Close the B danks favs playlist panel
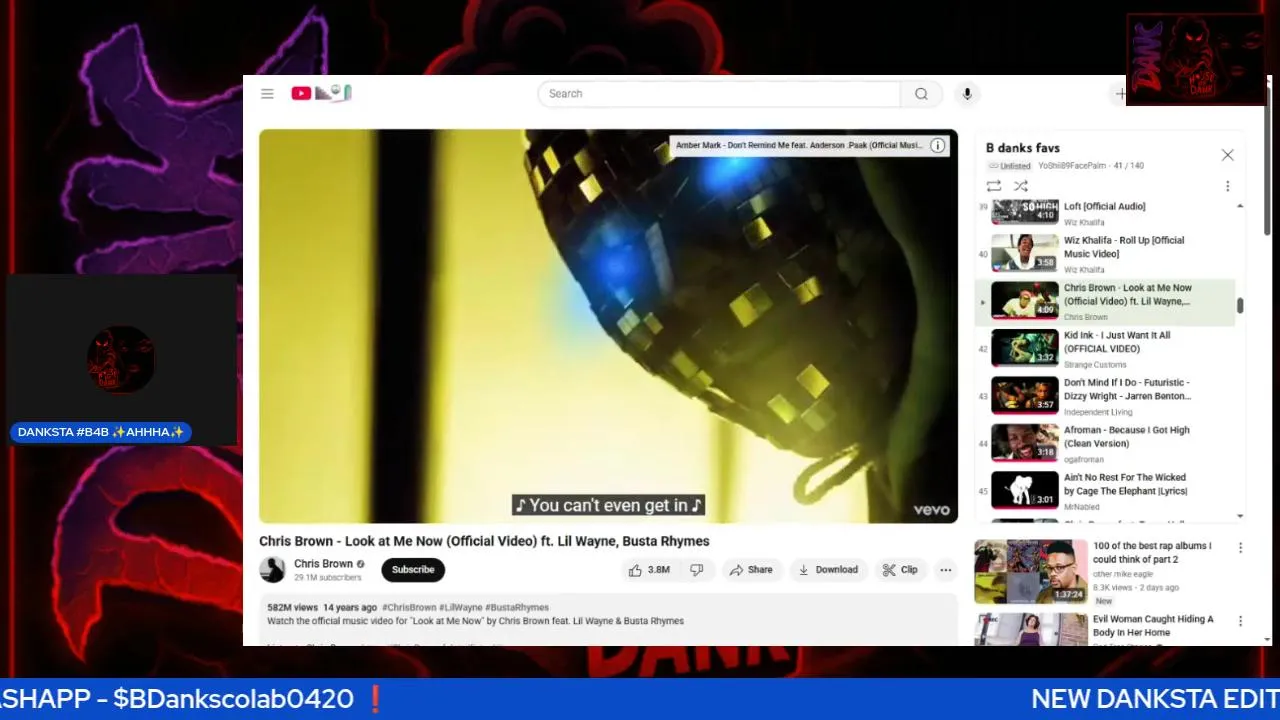The height and width of the screenshot is (720, 1280). tap(1227, 155)
